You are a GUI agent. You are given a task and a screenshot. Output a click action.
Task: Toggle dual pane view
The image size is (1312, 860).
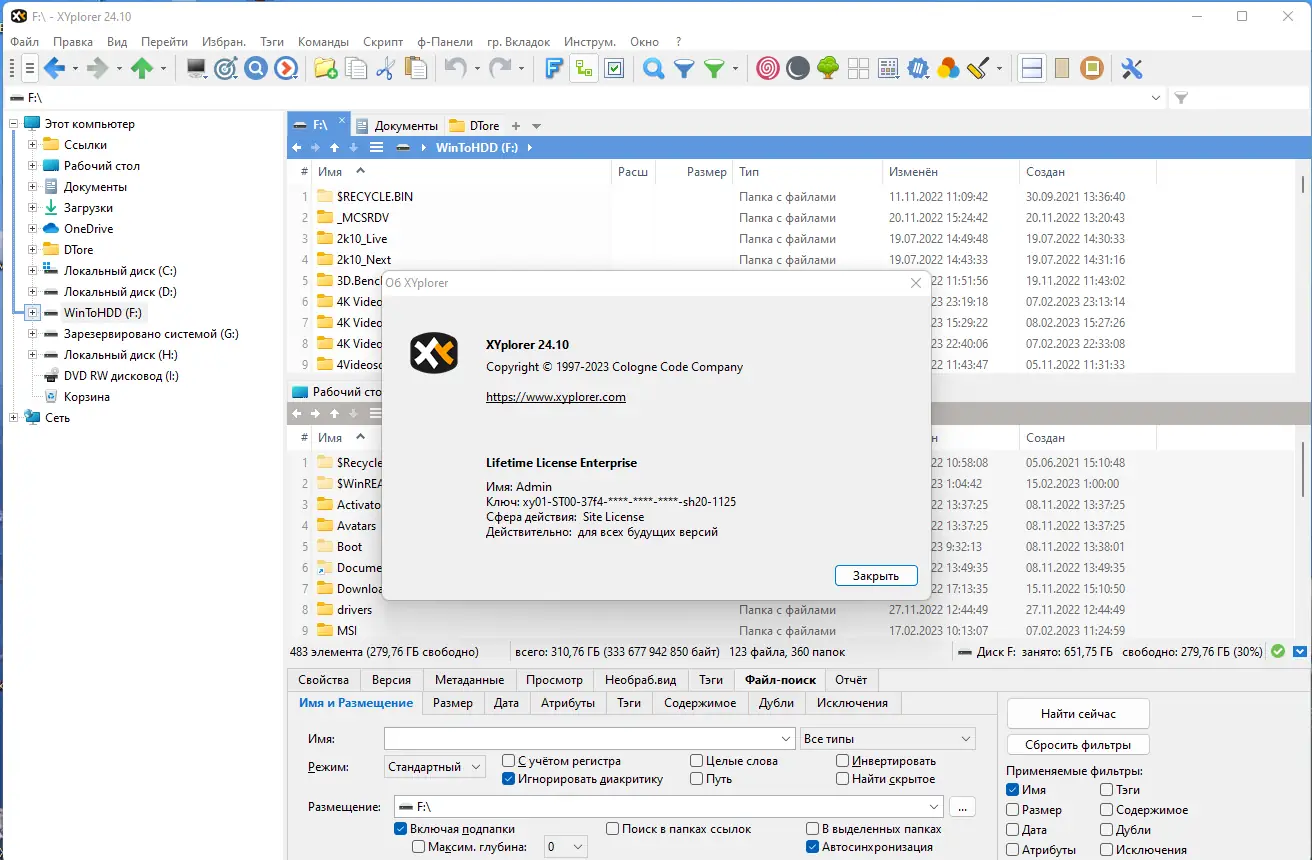1031,68
